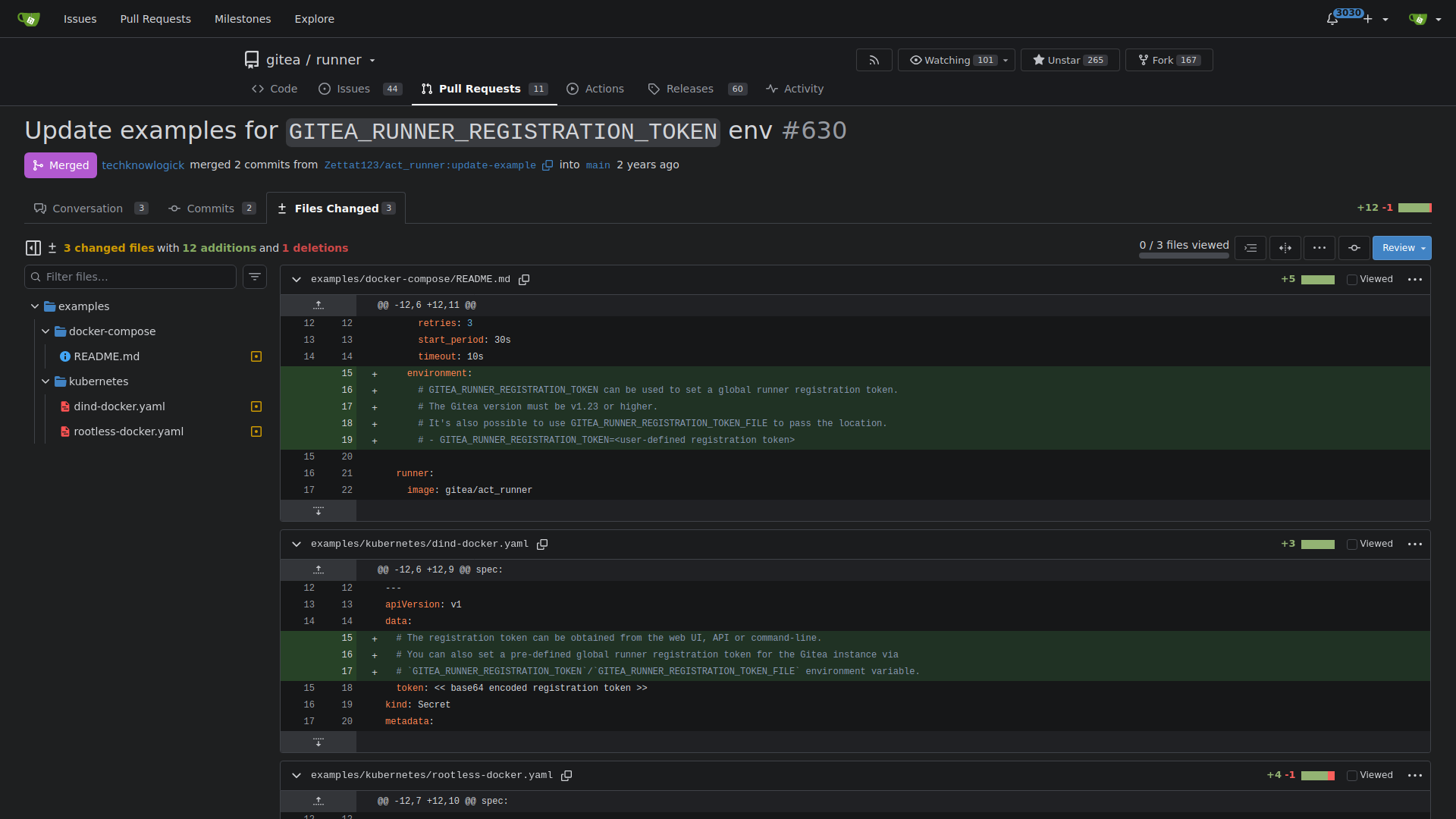Open more options for README.md file

tap(1415, 280)
